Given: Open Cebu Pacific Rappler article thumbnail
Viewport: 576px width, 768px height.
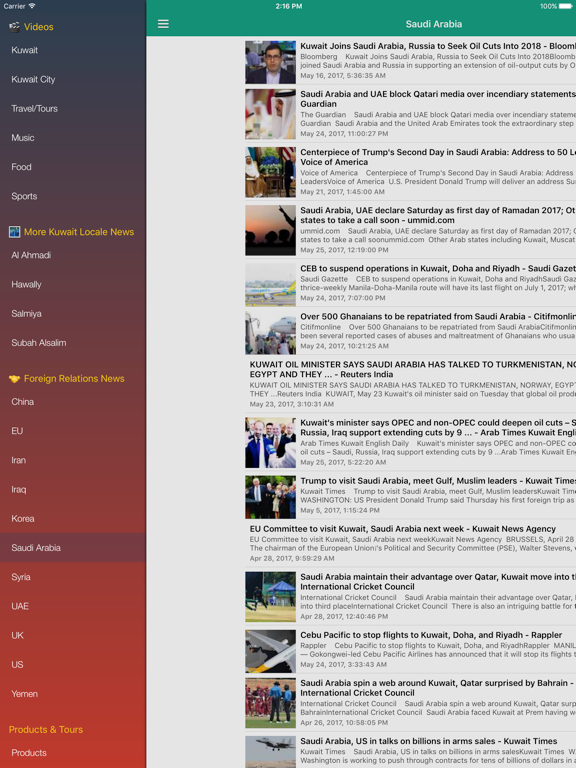Looking at the screenshot, I should [x=270, y=651].
